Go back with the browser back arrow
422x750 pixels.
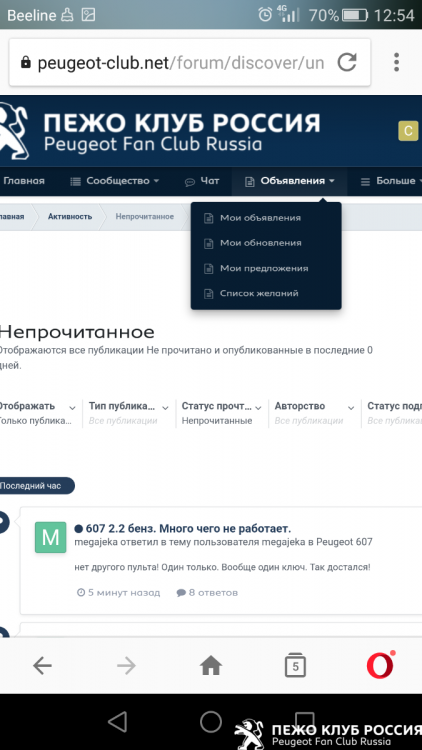(42, 665)
